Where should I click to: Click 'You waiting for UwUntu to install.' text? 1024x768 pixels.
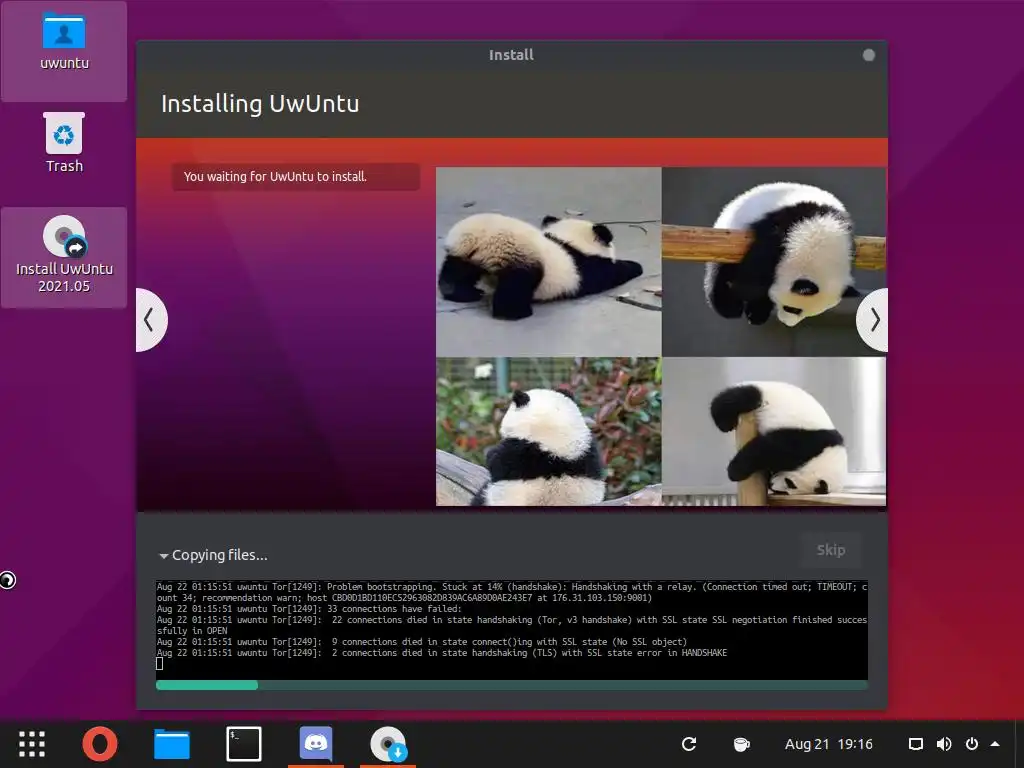[275, 176]
